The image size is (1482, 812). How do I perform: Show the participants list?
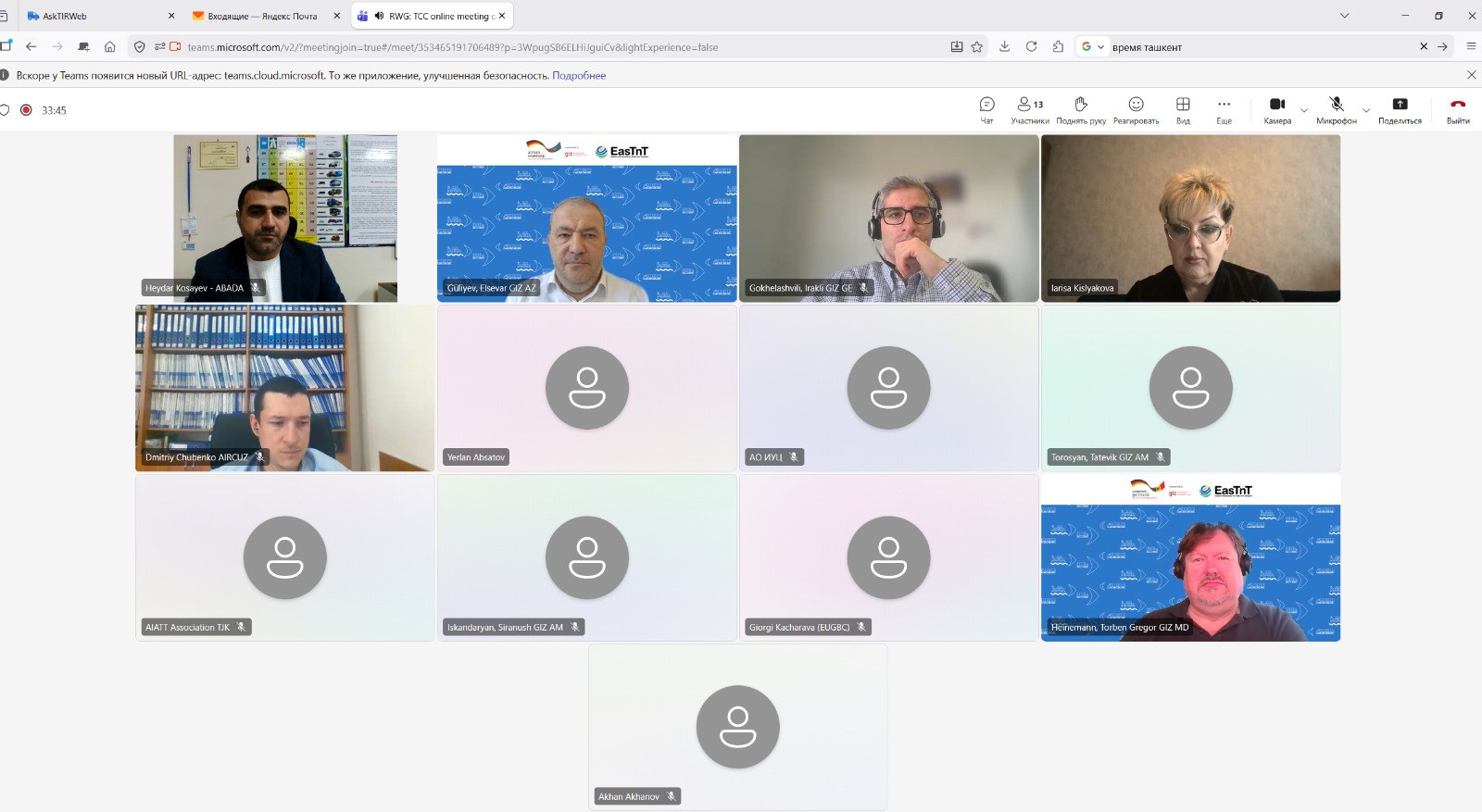1029,109
